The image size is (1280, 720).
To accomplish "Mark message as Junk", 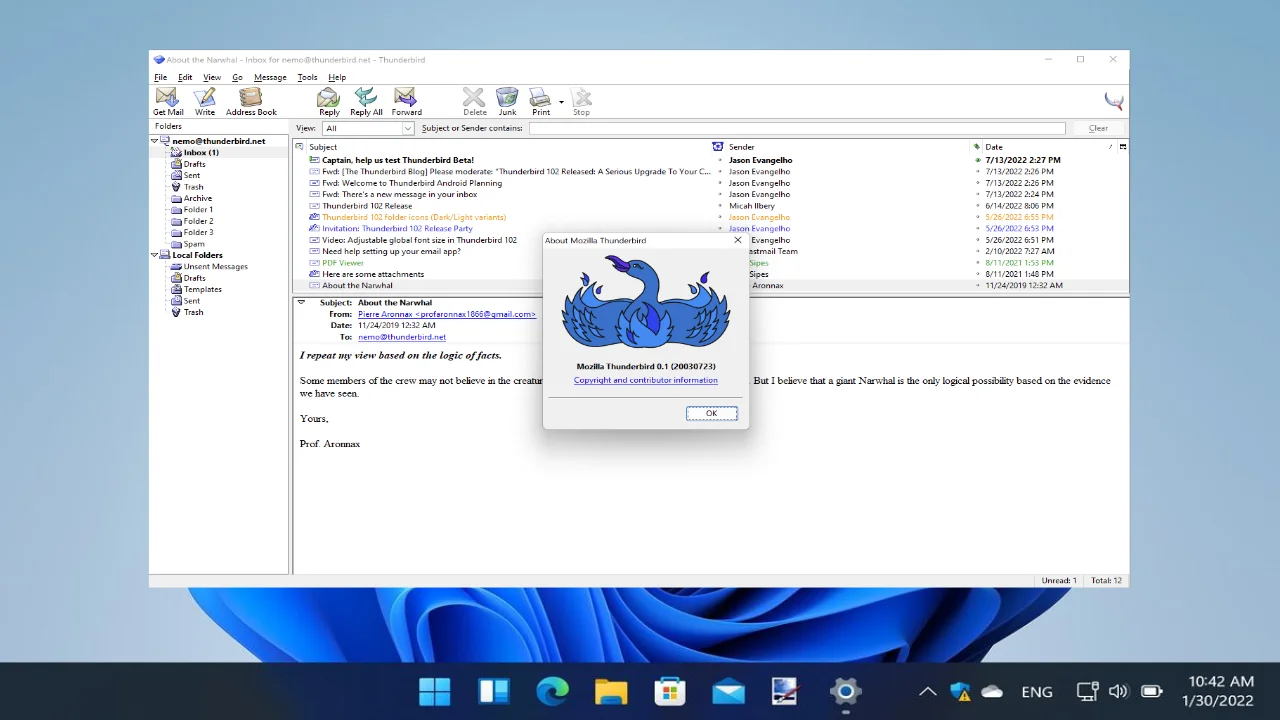I will 507,101.
